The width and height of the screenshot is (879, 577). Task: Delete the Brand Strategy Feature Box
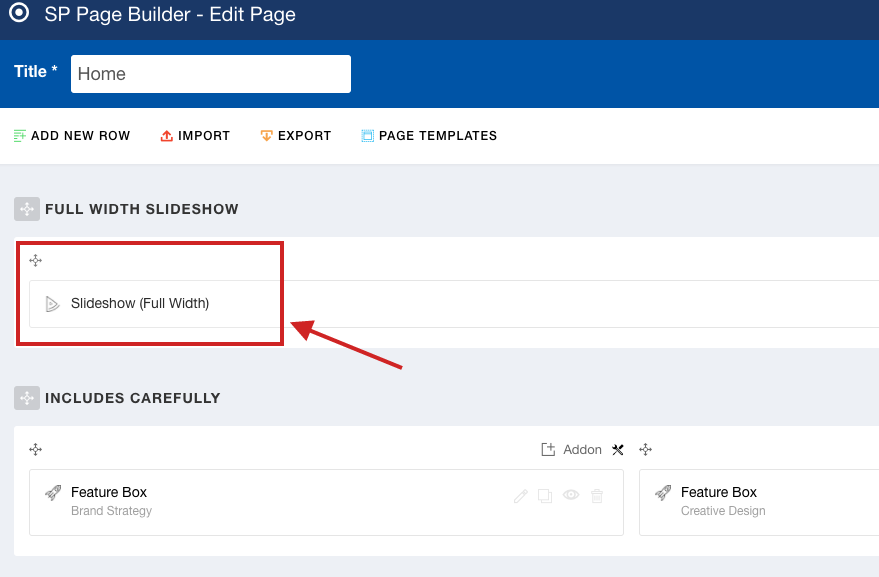(597, 496)
